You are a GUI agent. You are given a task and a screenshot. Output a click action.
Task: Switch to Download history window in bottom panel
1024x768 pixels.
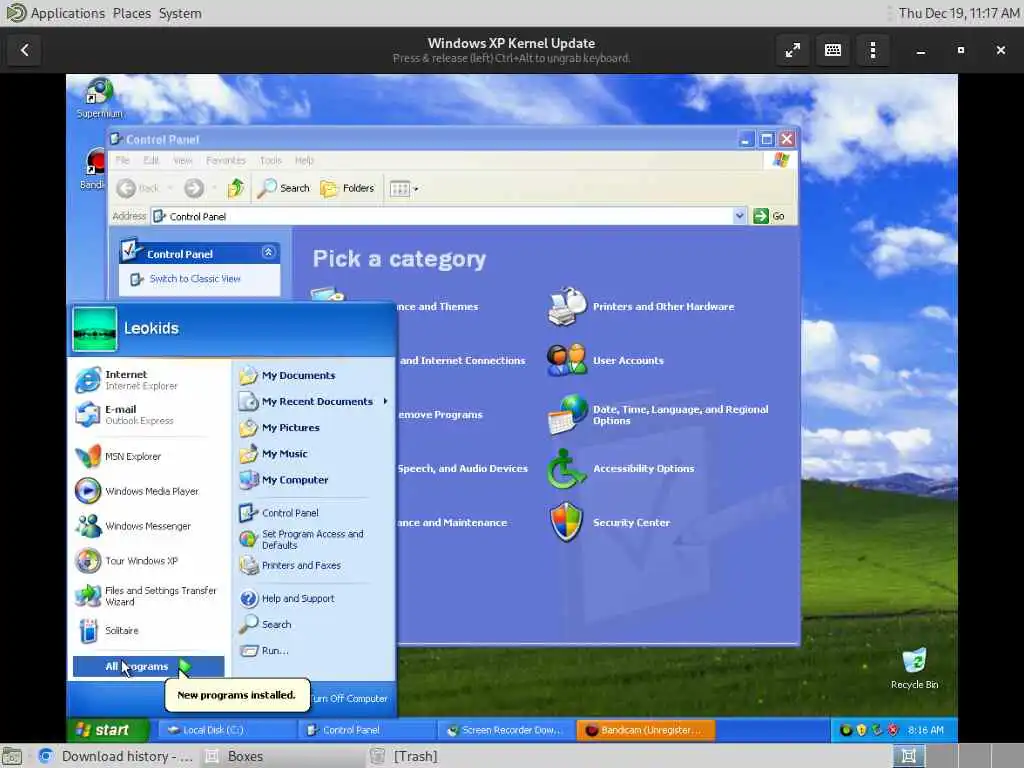click(115, 756)
